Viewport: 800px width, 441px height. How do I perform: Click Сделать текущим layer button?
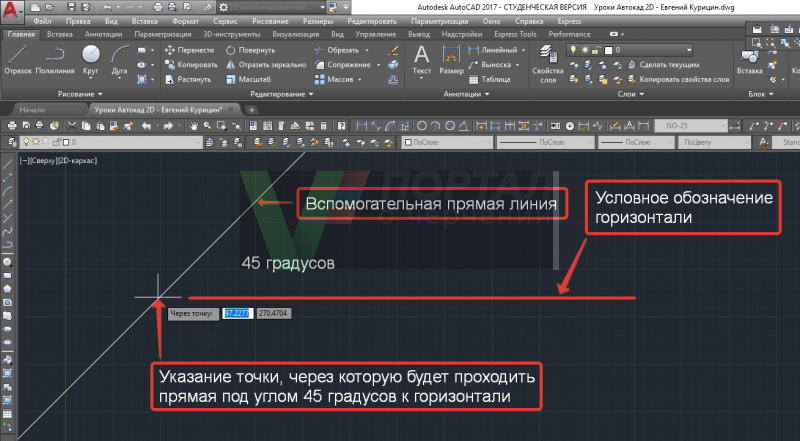pos(663,65)
